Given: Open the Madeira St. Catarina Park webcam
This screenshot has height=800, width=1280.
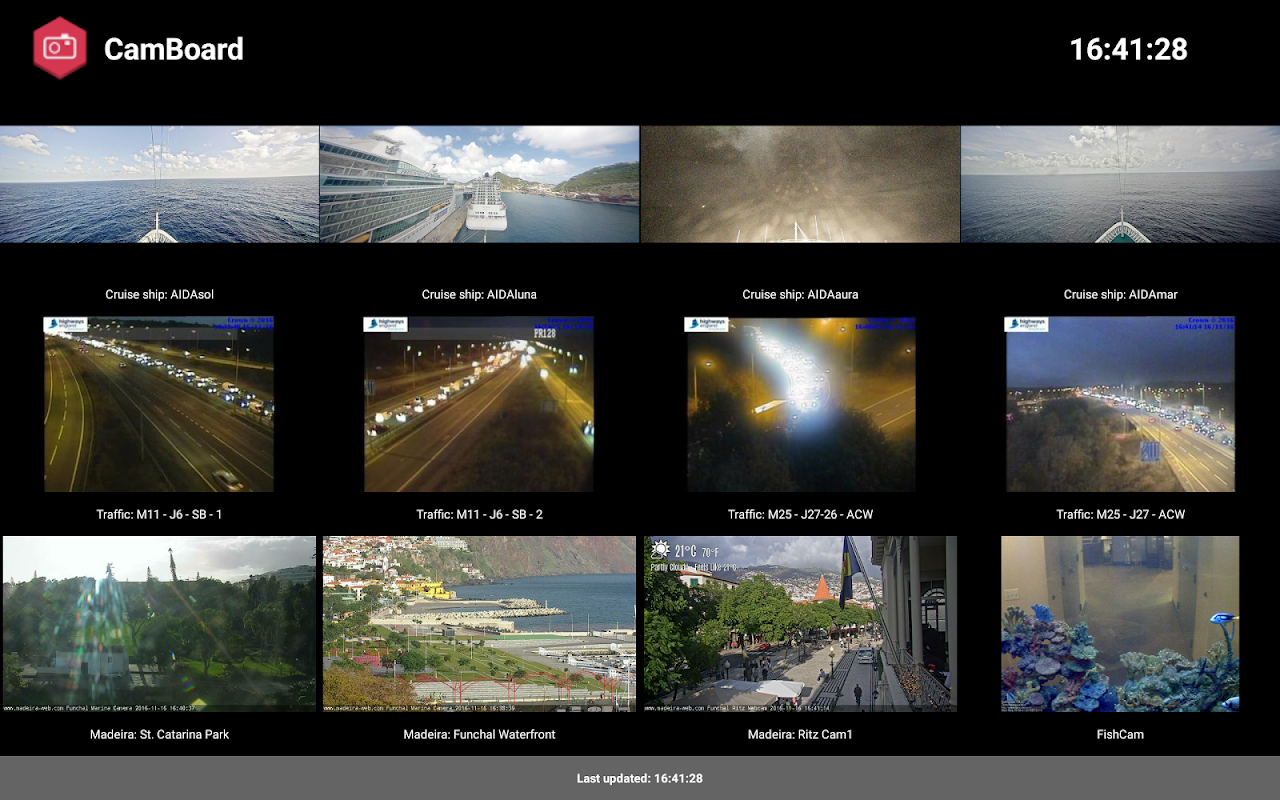Looking at the screenshot, I should pos(159,624).
